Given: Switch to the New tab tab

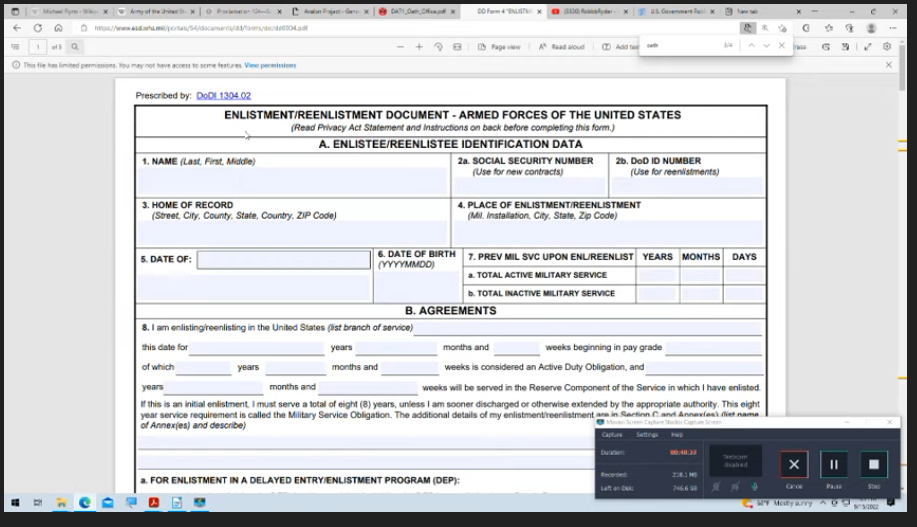Looking at the screenshot, I should click(763, 12).
